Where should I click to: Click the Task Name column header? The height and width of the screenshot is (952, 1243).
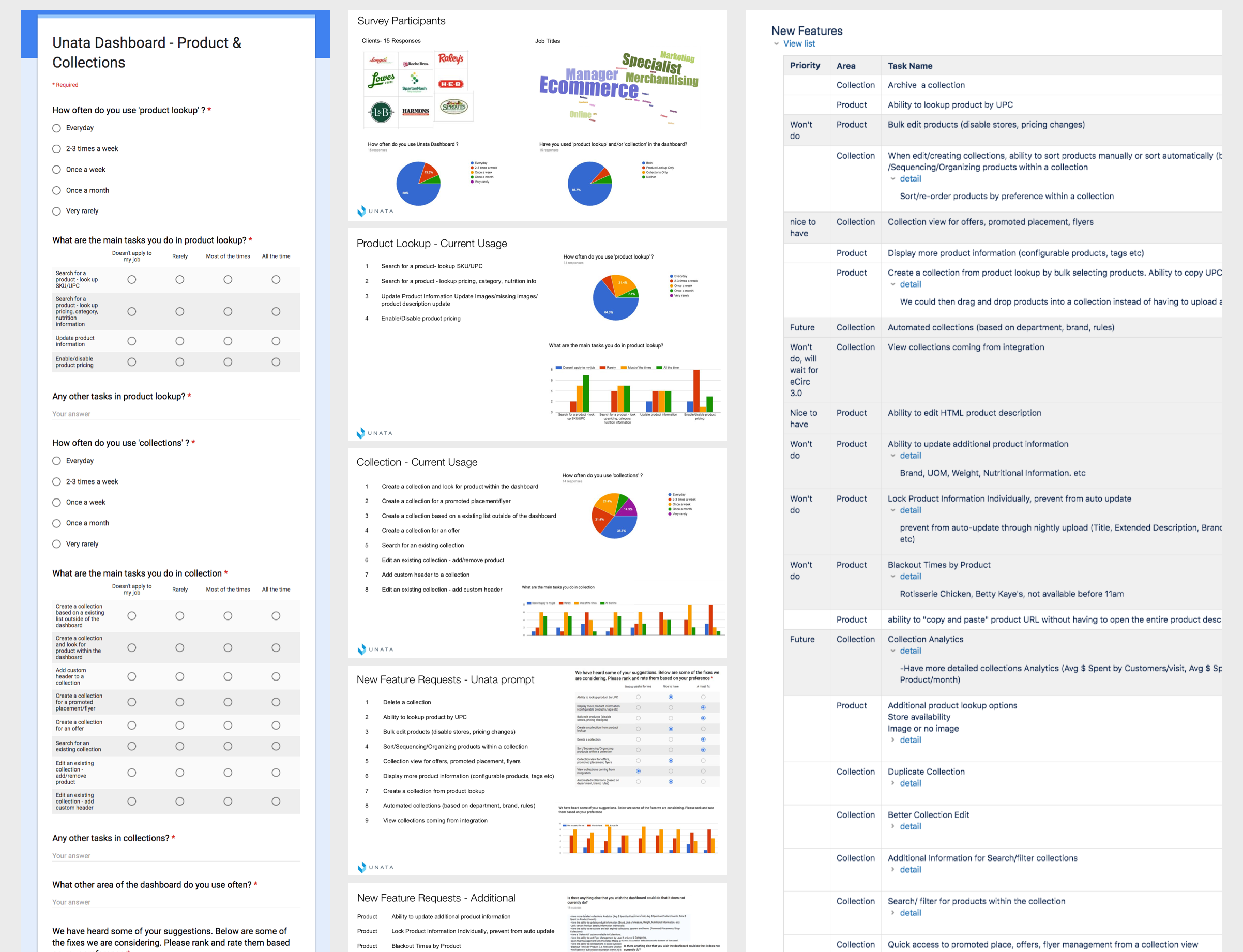(909, 66)
